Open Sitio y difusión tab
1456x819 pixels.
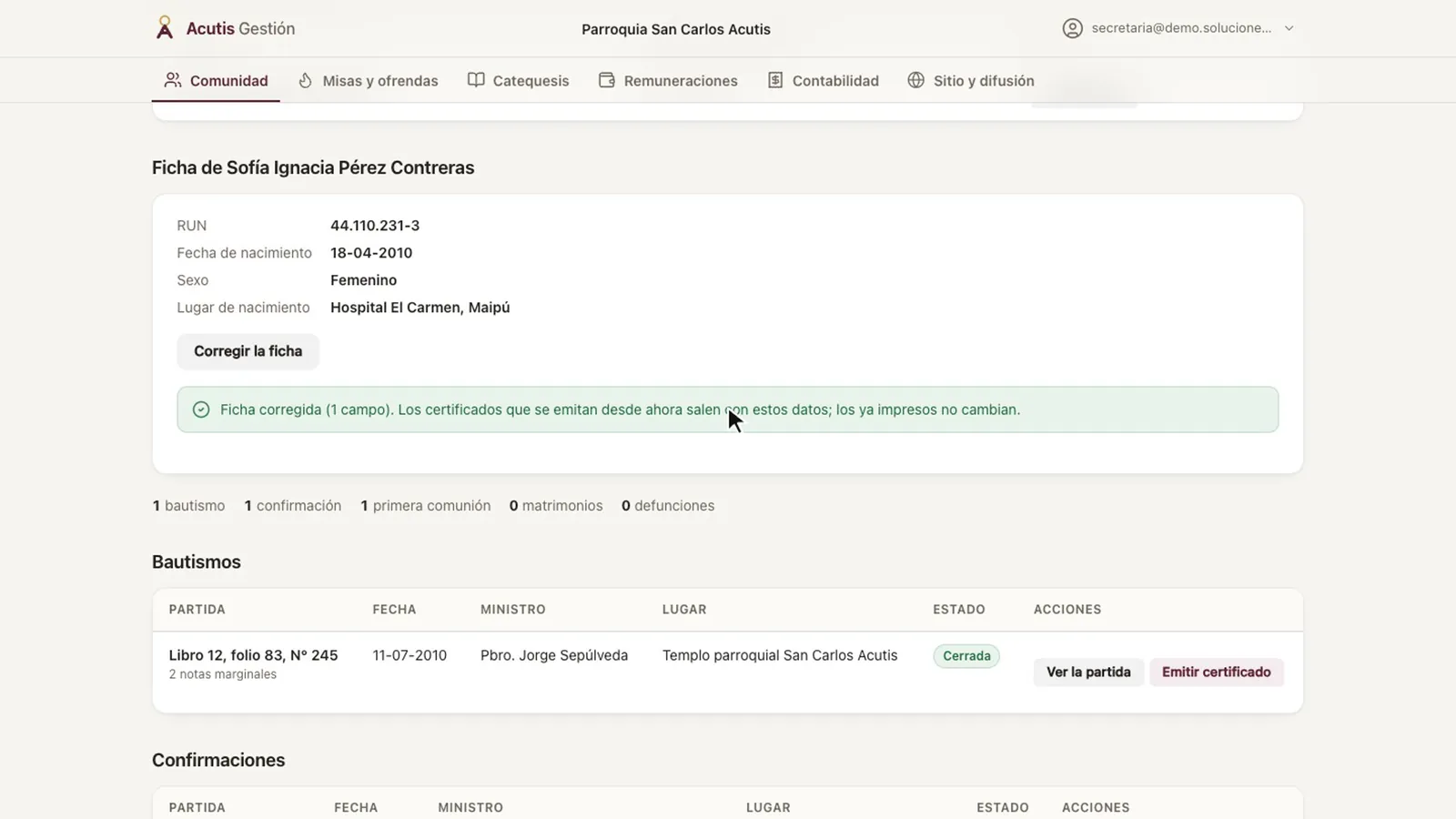pyautogui.click(x=971, y=80)
